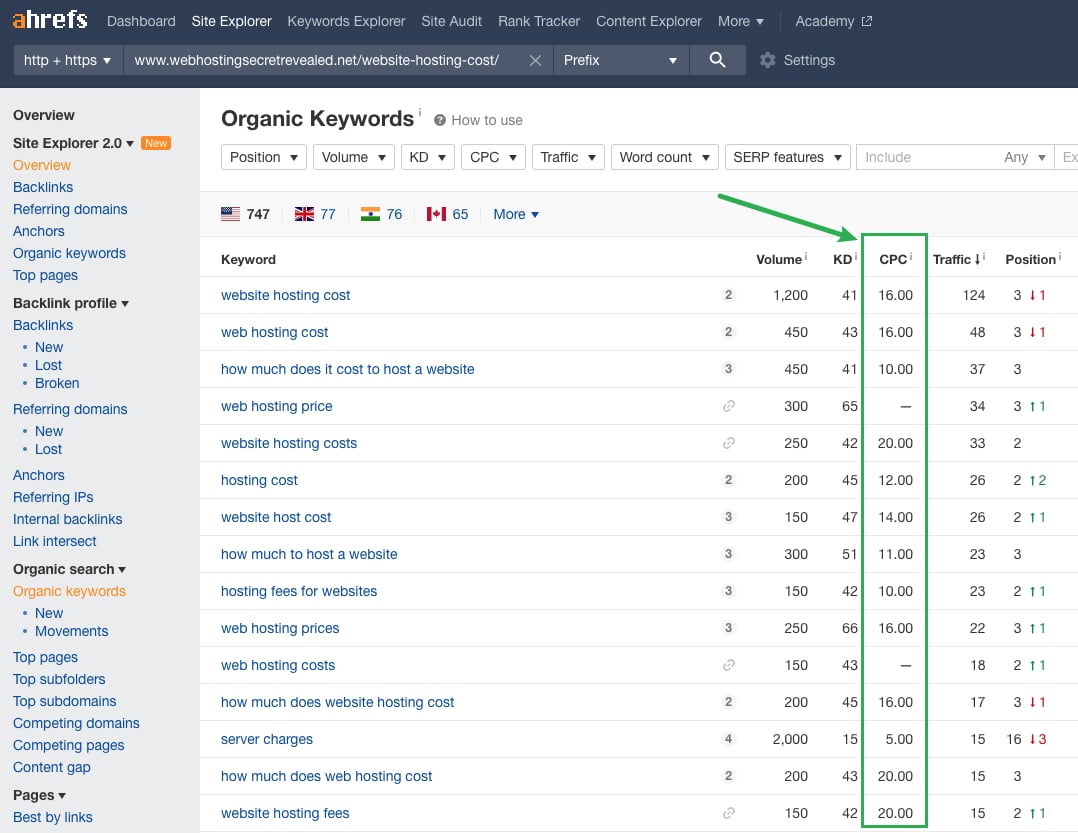The height and width of the screenshot is (833, 1078).
Task: Click SERP badge 4 on server charges row
Action: pos(728,739)
